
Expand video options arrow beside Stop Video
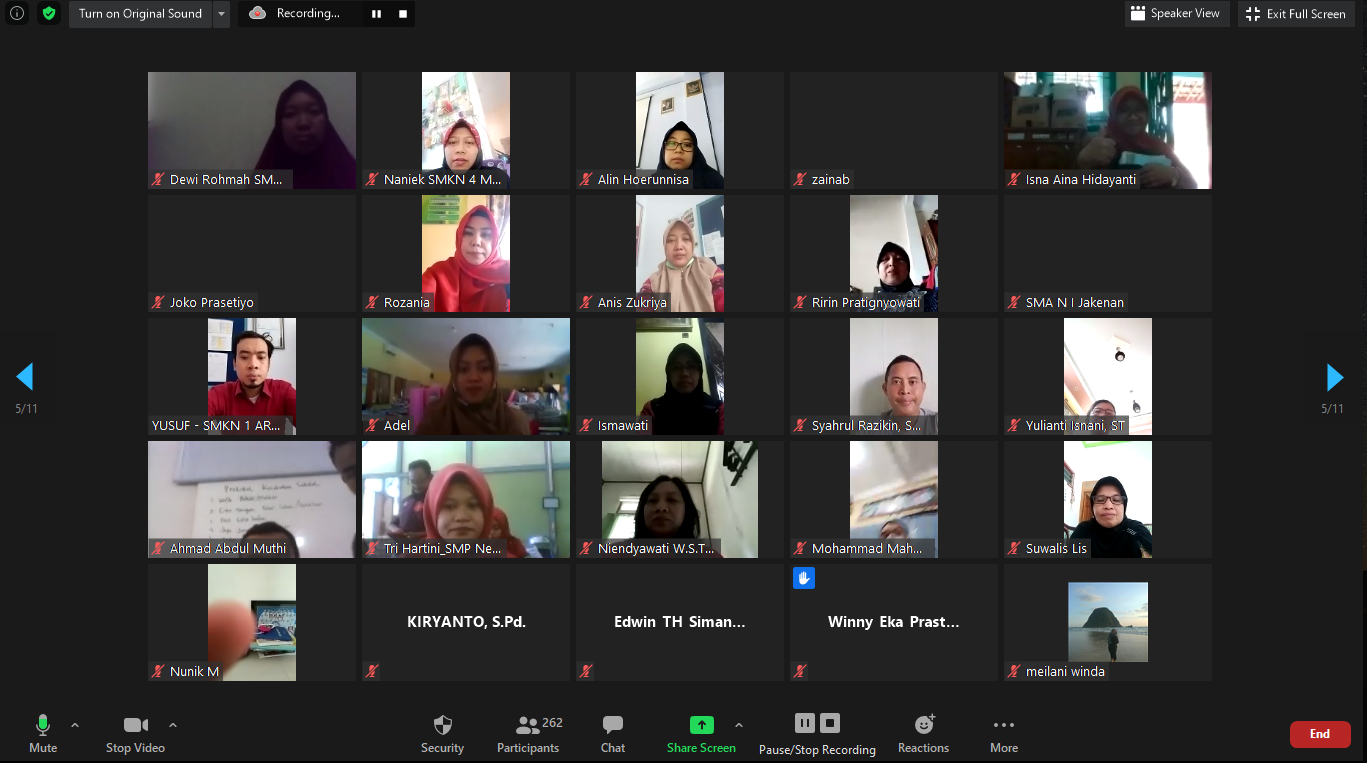click(173, 725)
